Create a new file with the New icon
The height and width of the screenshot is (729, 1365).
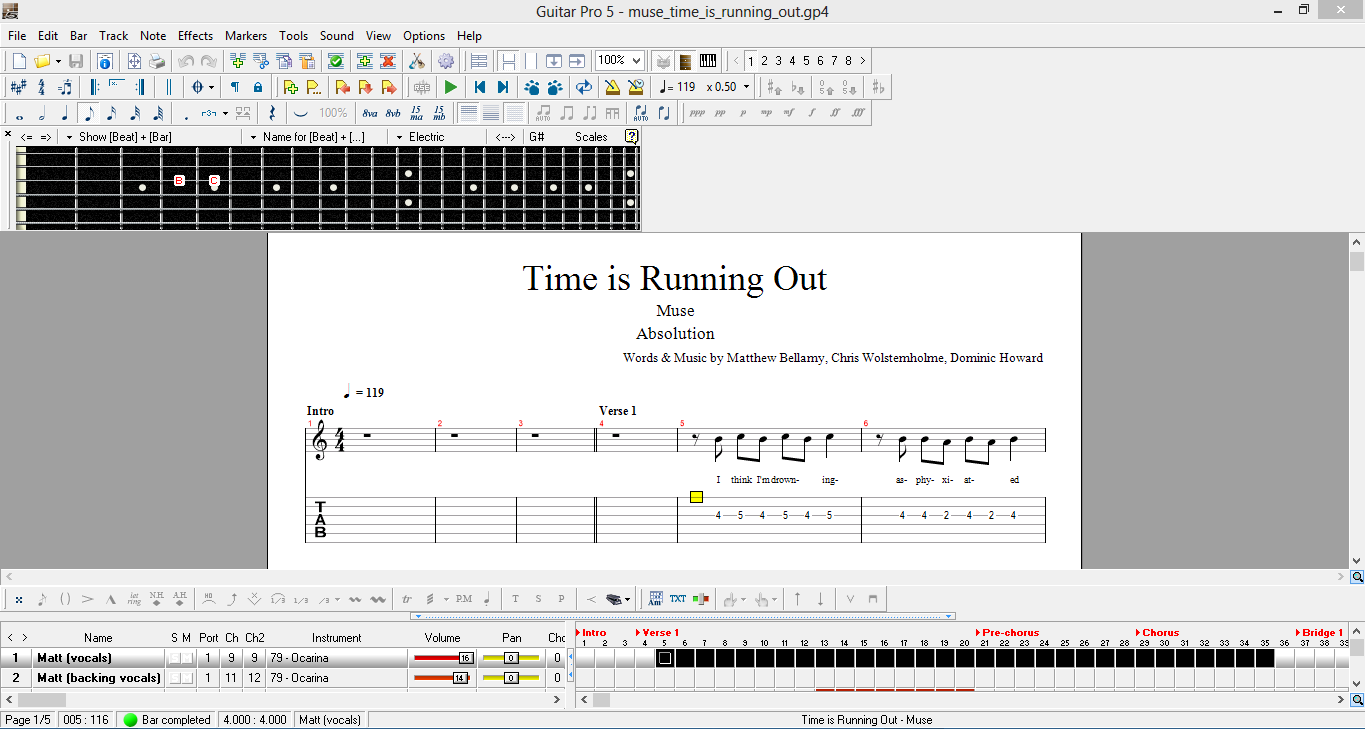pos(18,61)
